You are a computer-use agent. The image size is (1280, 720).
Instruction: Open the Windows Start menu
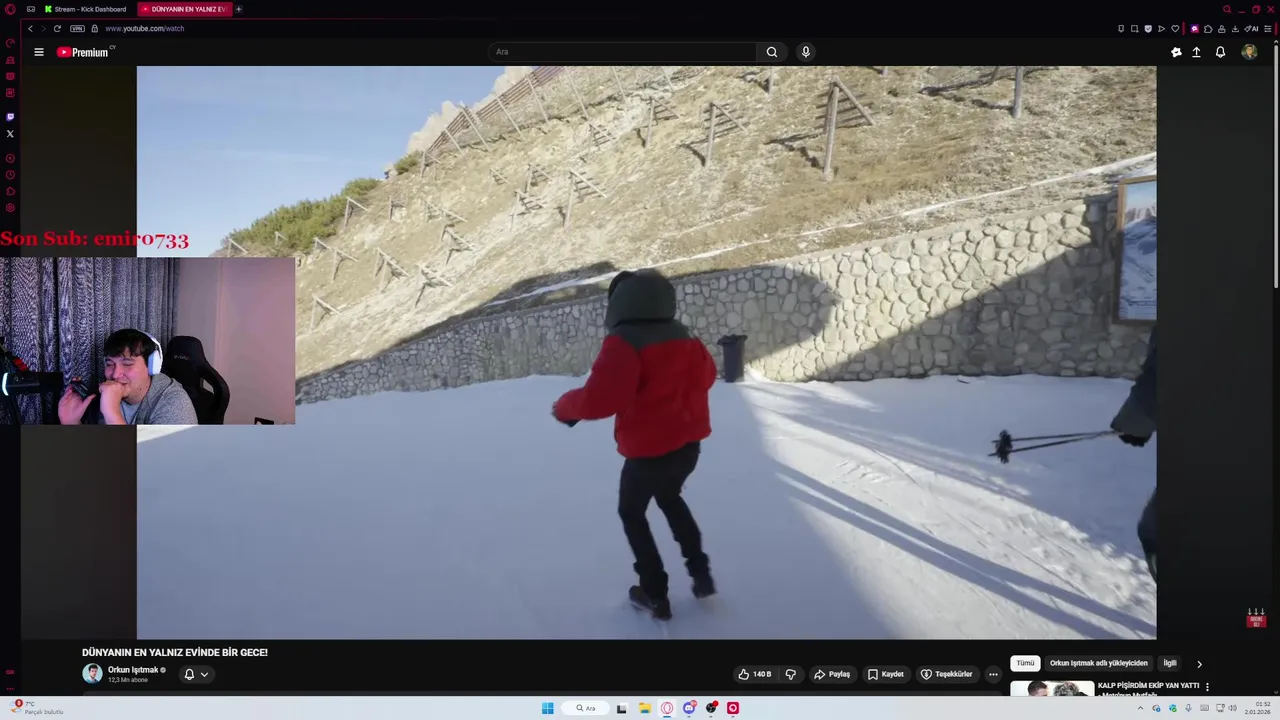point(548,708)
